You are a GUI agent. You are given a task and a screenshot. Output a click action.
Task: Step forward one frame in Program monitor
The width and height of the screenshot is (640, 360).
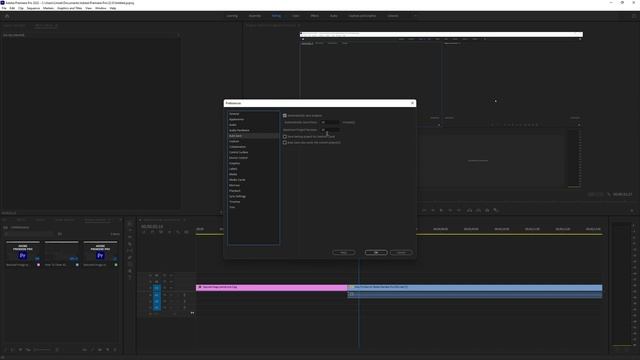coord(450,210)
